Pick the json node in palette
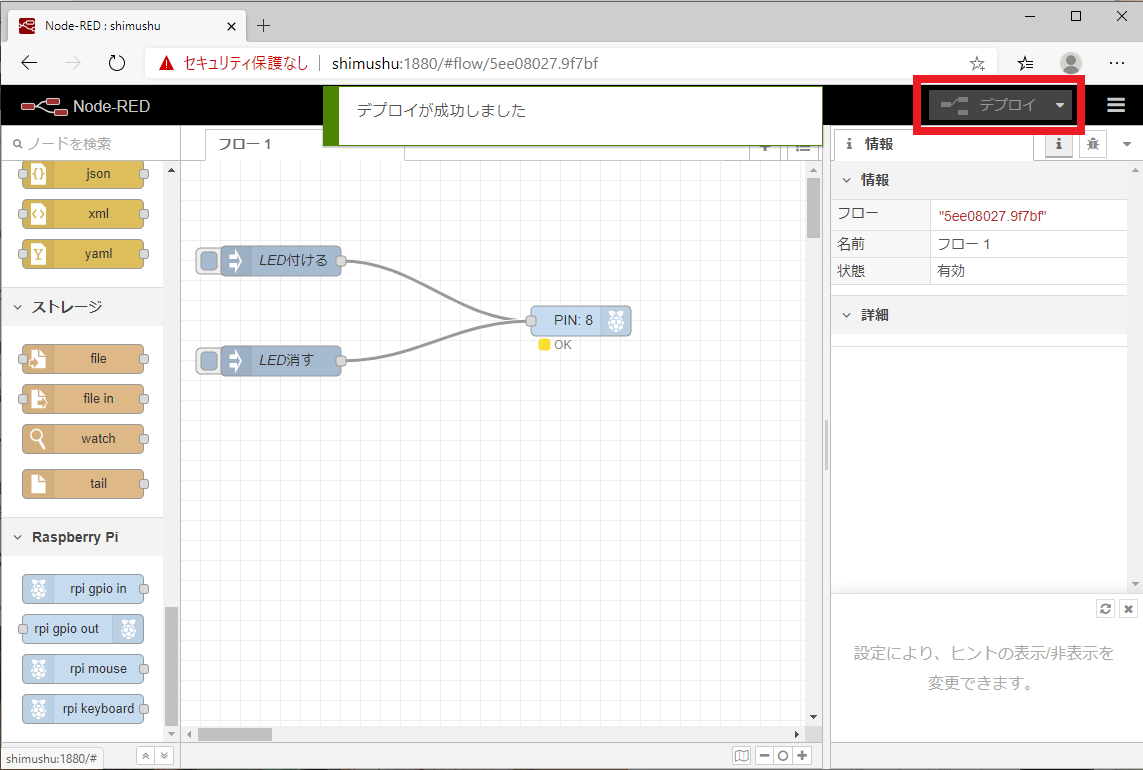The width and height of the screenshot is (1143, 770). [83, 174]
